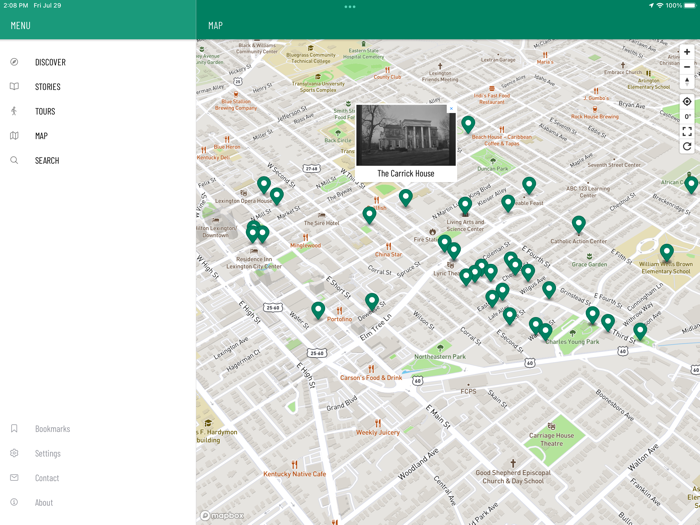Click the MAP header title
The image size is (700, 525).
point(215,25)
